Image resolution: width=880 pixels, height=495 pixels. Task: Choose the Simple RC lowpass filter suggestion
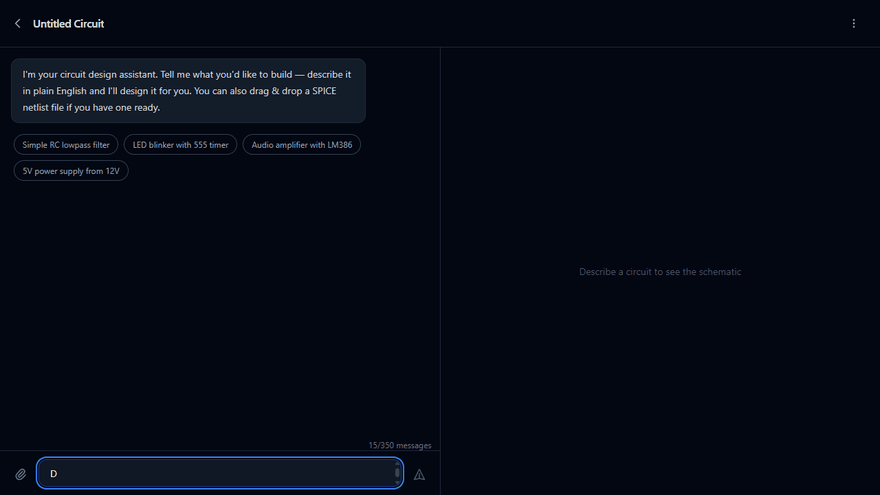[66, 145]
